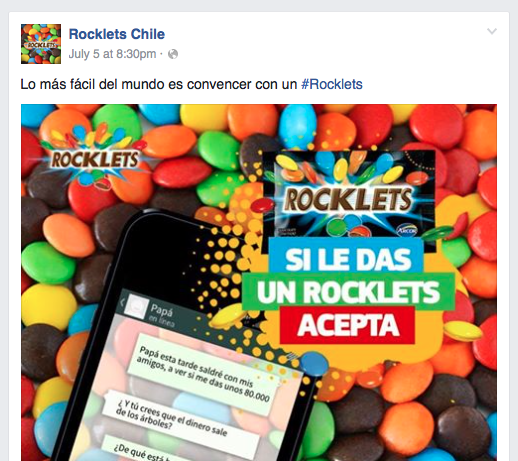This screenshot has height=461, width=518.
Task: Click the Papá contact avatar in chat
Action: coord(136,307)
